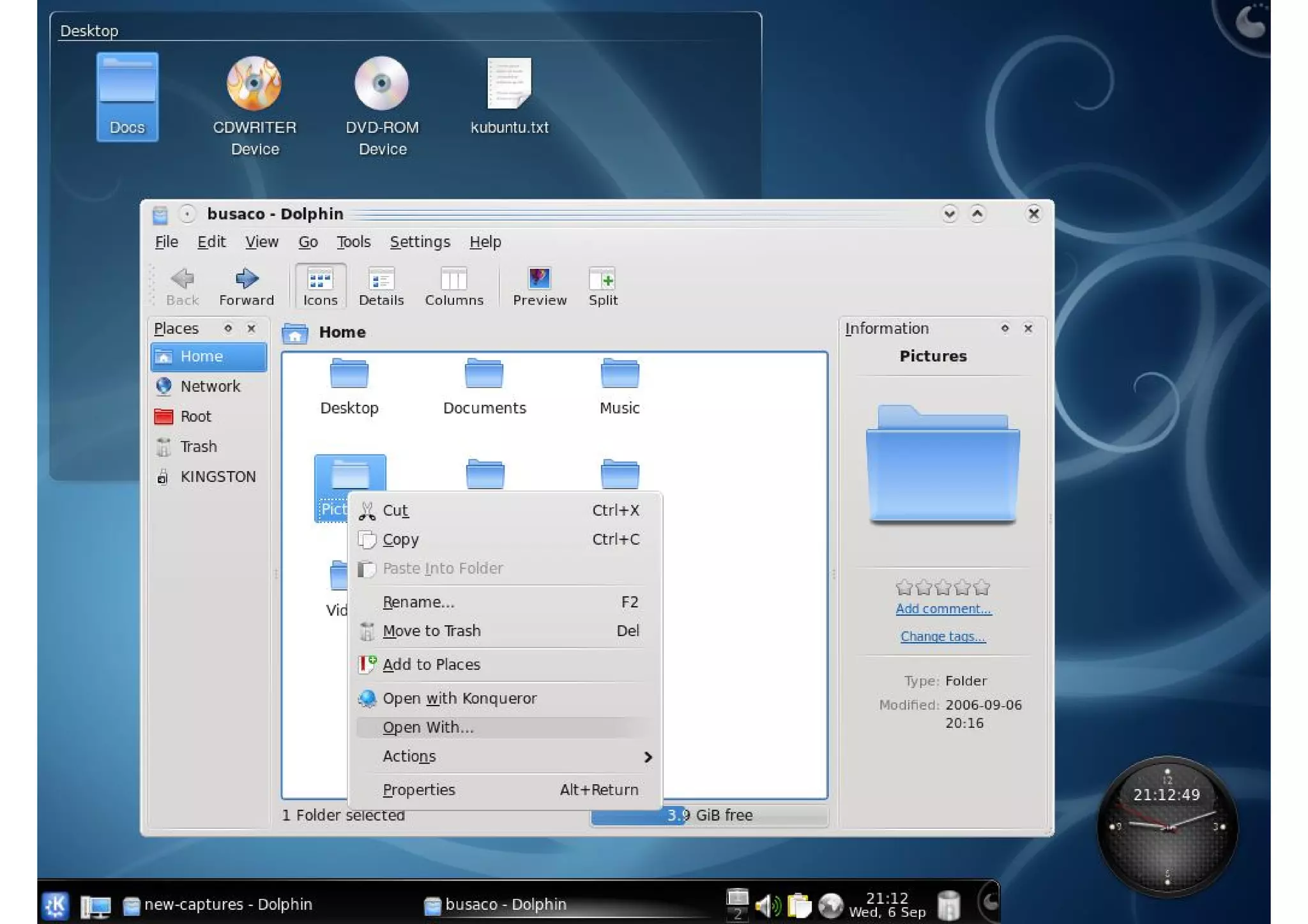Open the Tools menu
The width and height of the screenshot is (1308, 924).
(x=353, y=242)
